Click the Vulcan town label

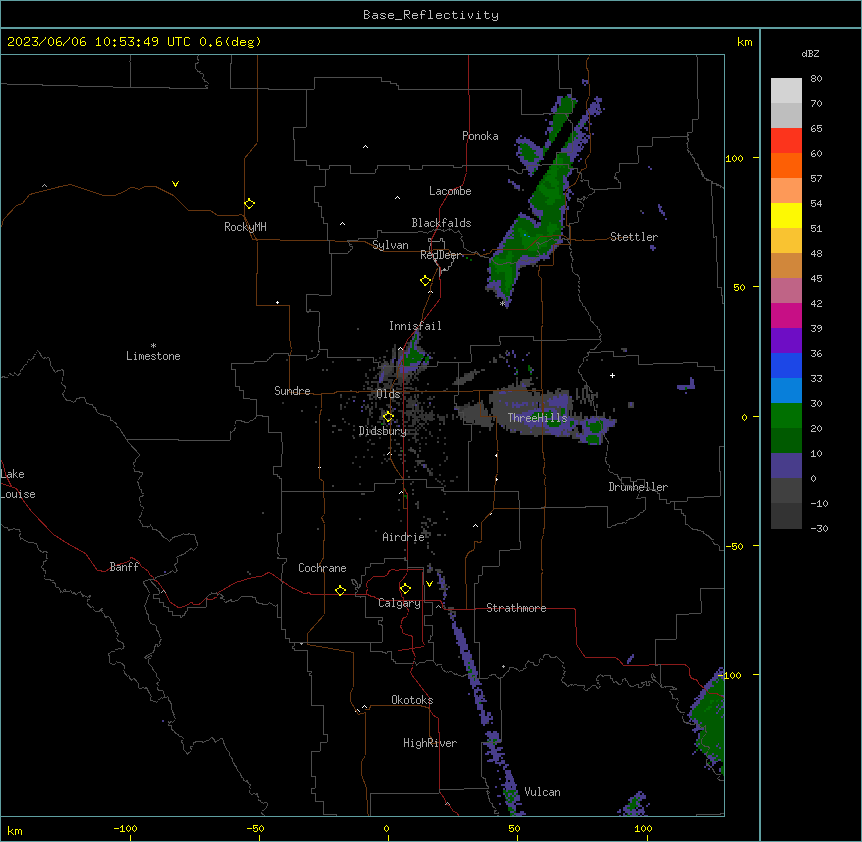click(543, 792)
